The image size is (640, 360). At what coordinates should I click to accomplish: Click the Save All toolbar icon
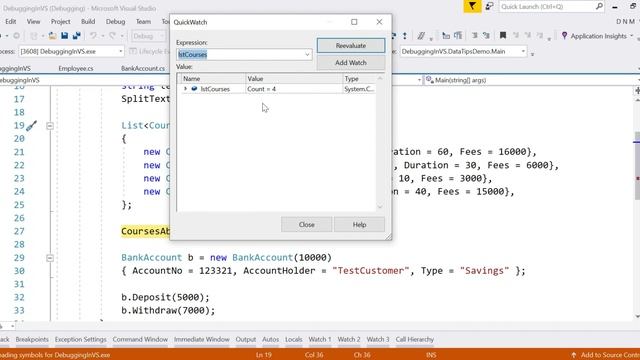click(x=76, y=36)
